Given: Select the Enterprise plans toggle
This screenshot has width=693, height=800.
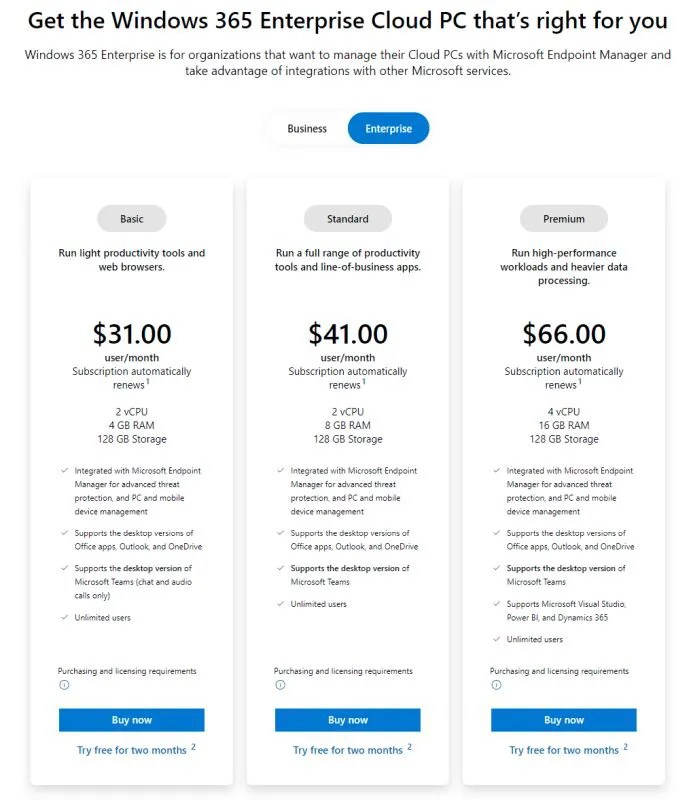Looking at the screenshot, I should click(388, 129).
